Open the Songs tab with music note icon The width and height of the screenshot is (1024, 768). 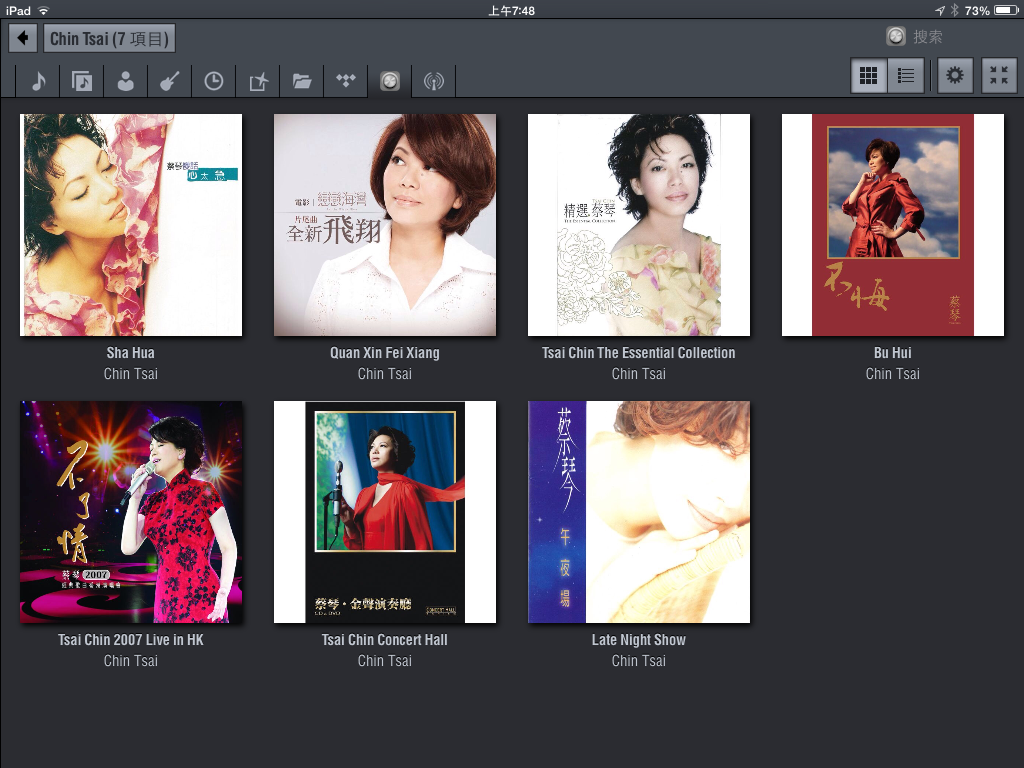(38, 81)
